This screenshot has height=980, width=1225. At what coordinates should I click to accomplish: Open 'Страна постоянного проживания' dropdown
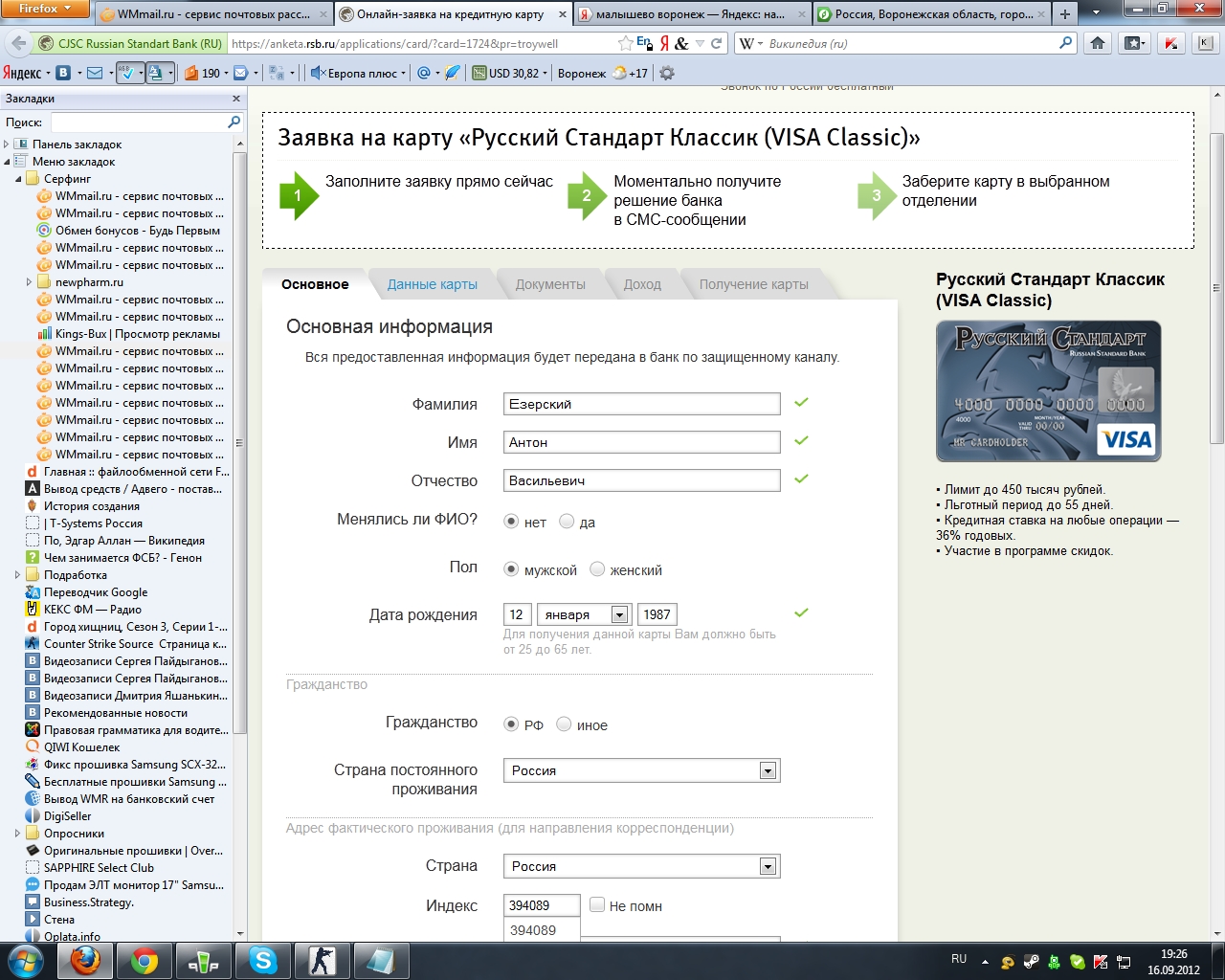(x=641, y=770)
